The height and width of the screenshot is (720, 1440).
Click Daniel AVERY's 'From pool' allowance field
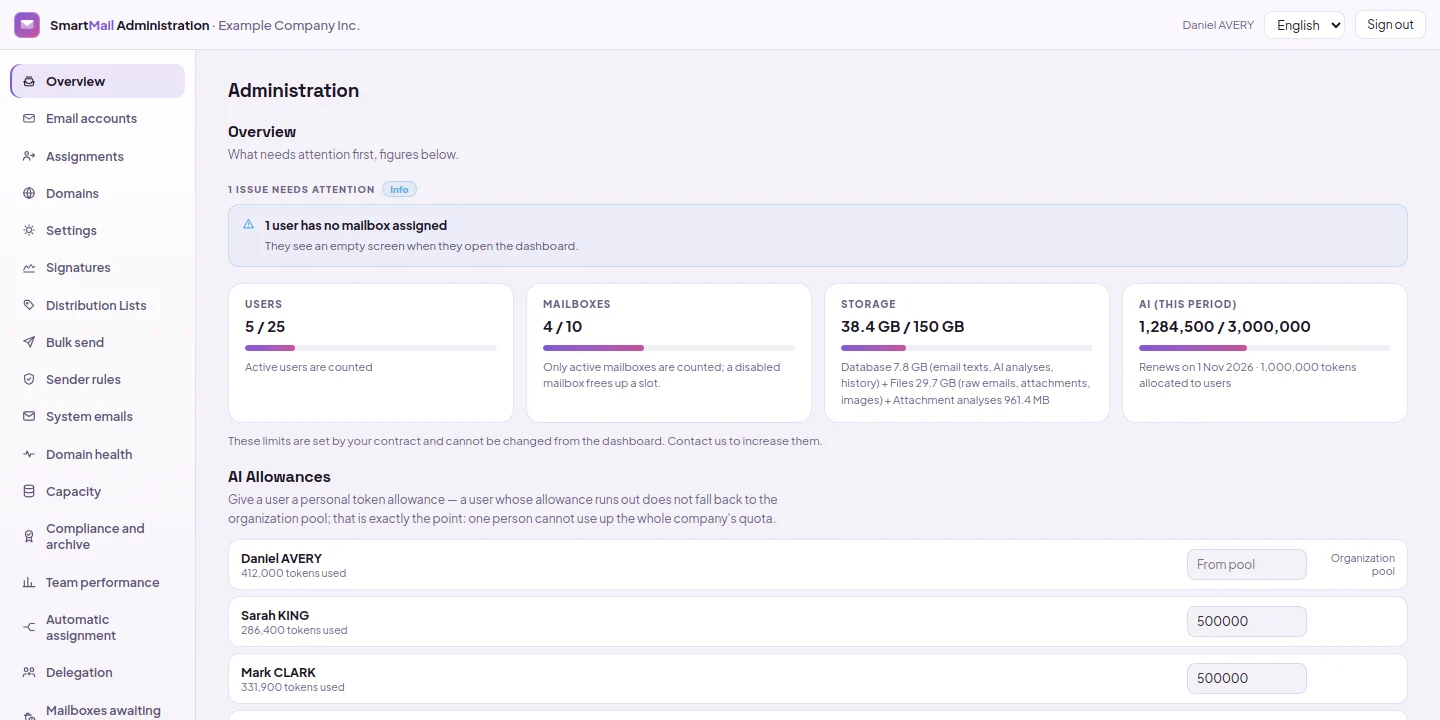1247,565
